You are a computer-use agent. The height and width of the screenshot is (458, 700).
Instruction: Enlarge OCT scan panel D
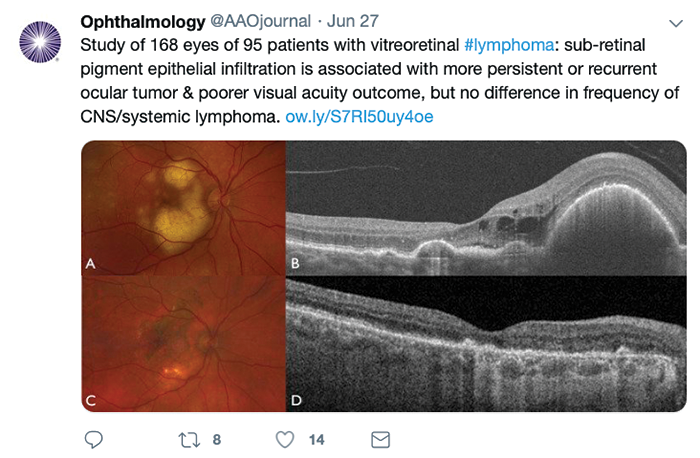(x=486, y=343)
